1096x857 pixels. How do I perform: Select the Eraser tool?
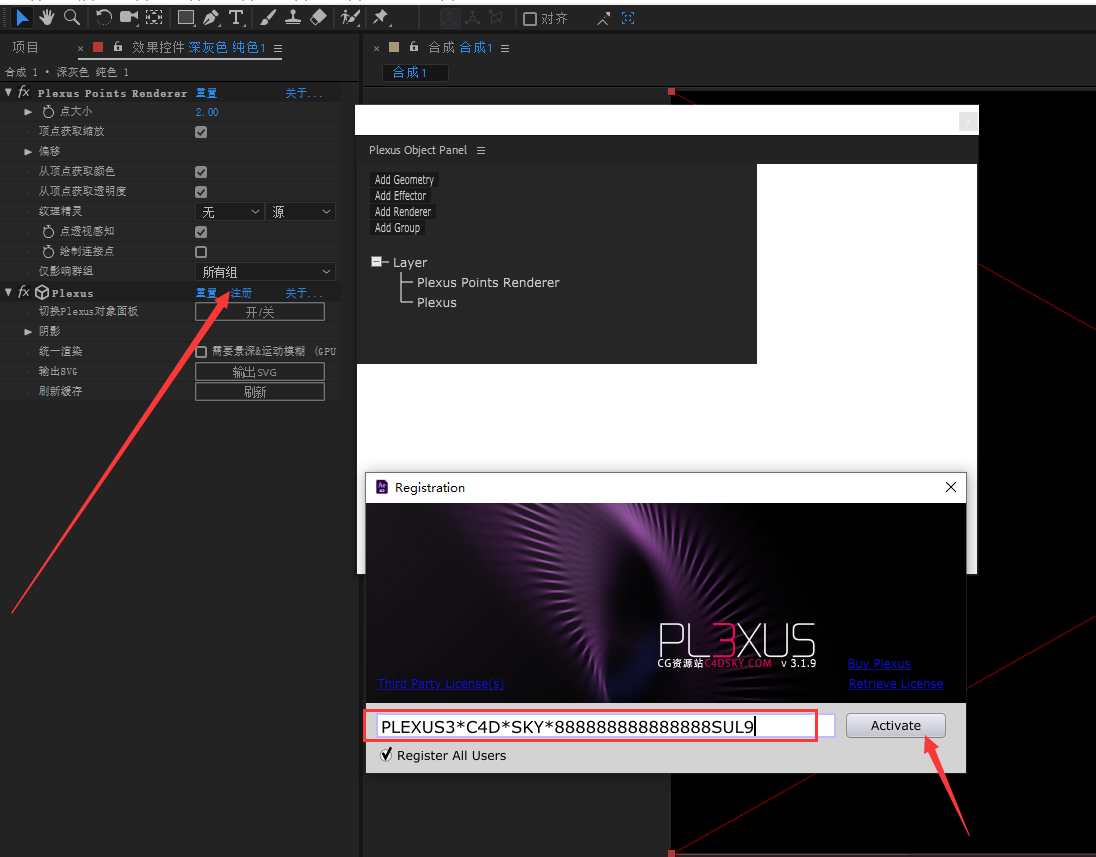pos(318,17)
